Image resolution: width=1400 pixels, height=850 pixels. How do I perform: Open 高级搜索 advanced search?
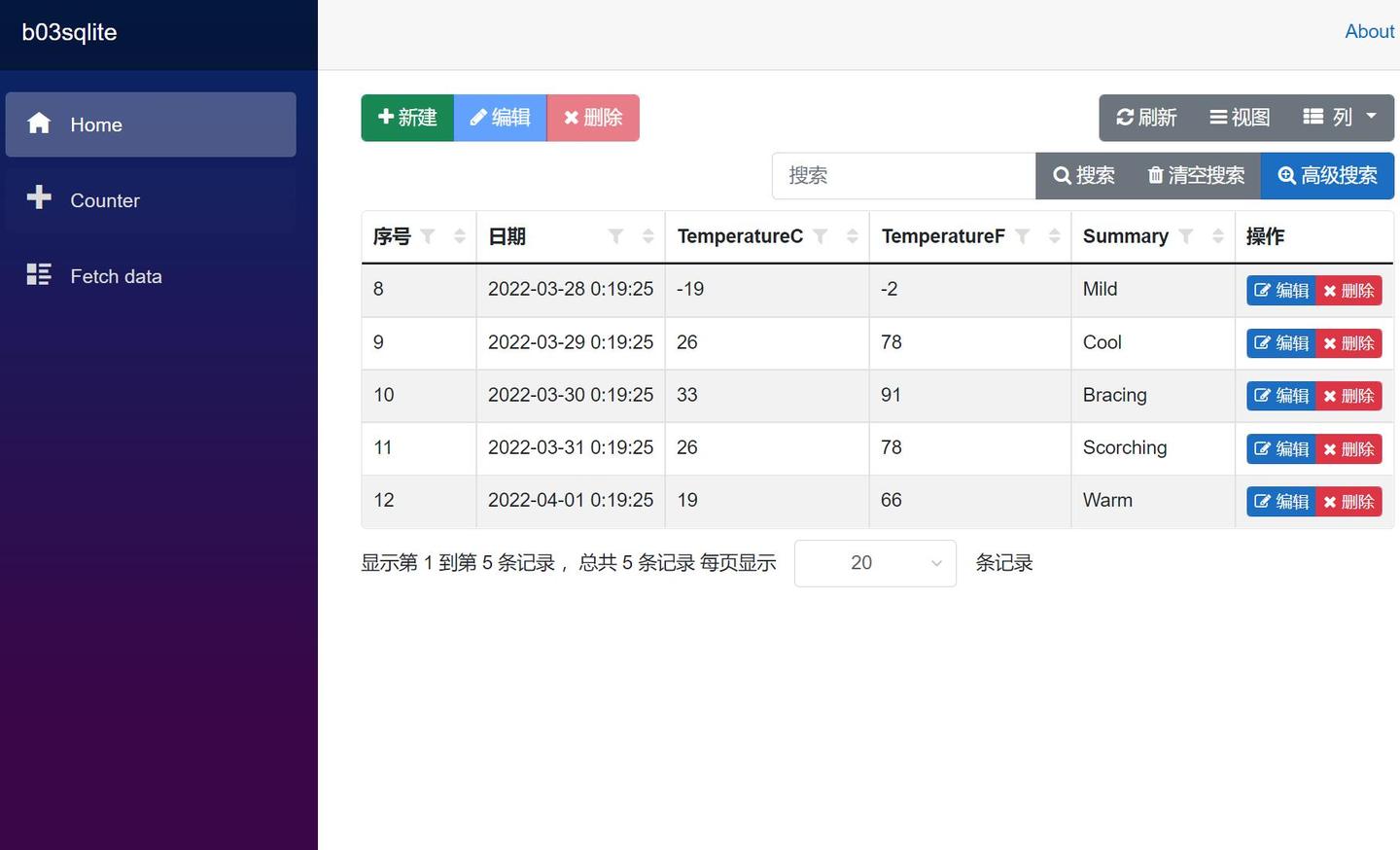tap(1327, 175)
